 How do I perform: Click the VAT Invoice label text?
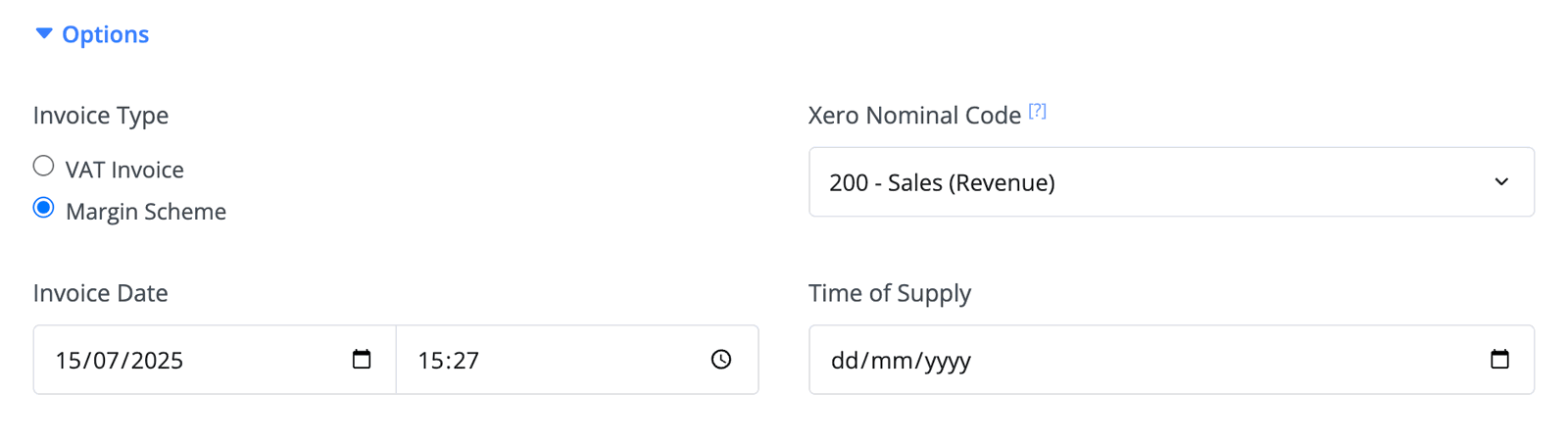124,170
